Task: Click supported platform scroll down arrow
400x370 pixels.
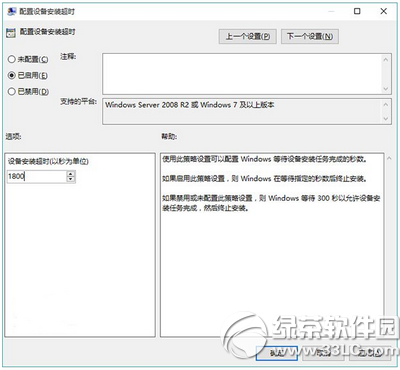Action: click(x=386, y=119)
